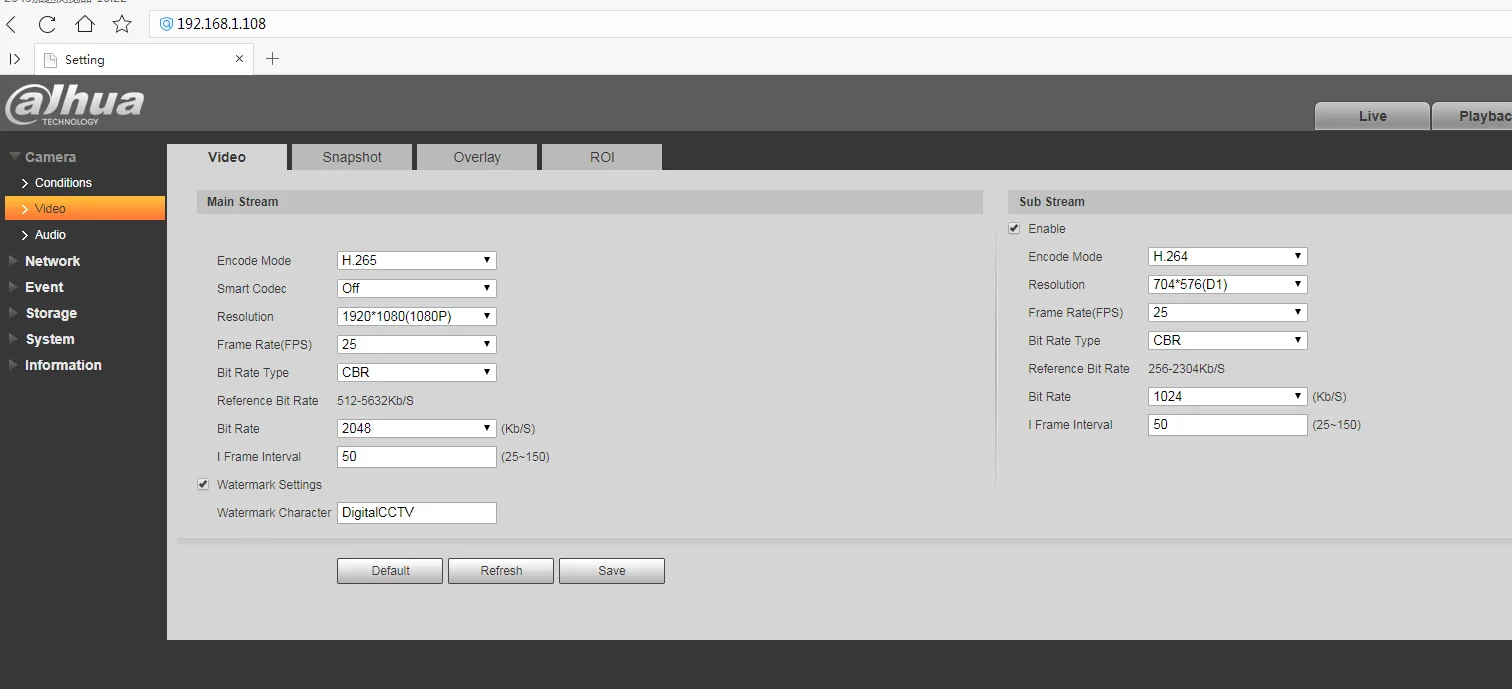Open a new browser tab with plus icon
This screenshot has height=689, width=1512.
click(x=272, y=59)
